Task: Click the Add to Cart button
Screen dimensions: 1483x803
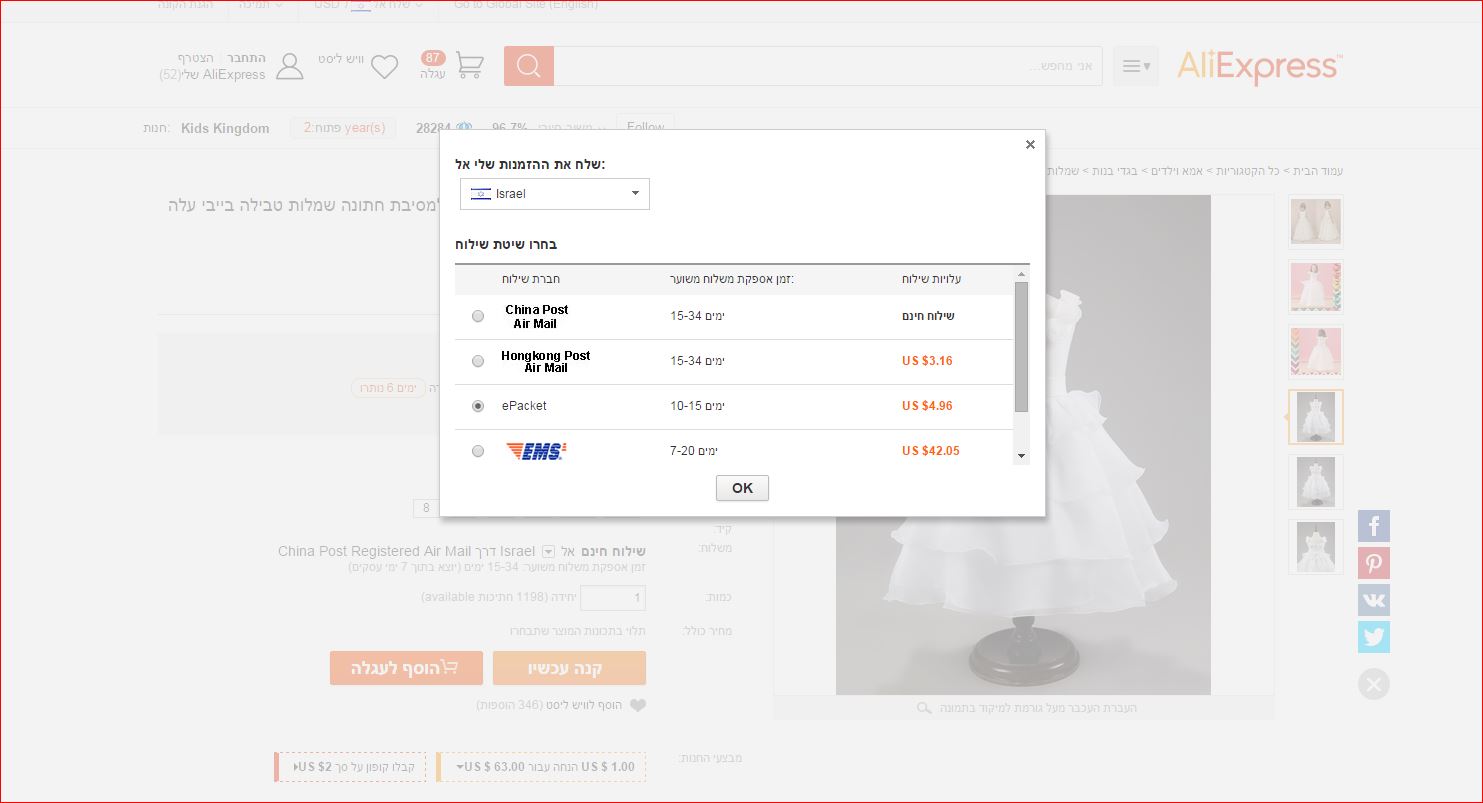Action: click(406, 668)
